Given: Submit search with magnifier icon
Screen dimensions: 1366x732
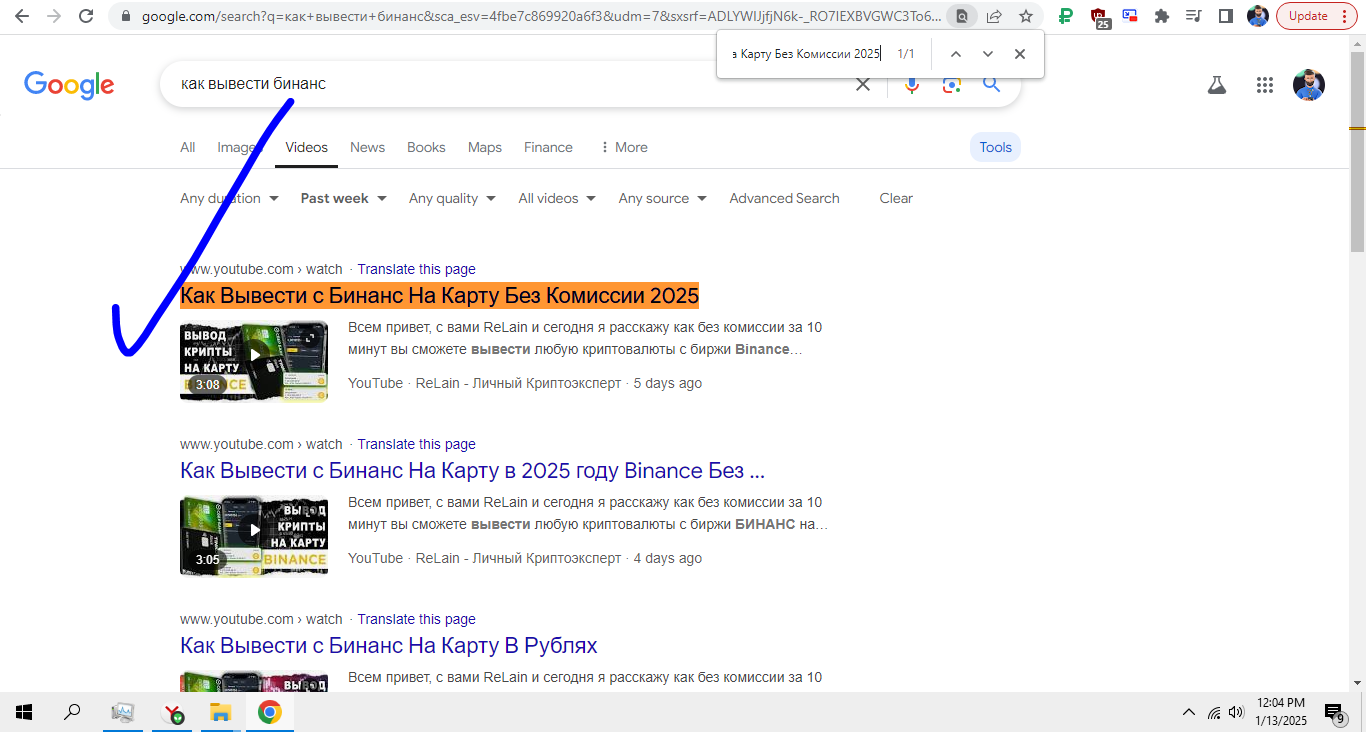Looking at the screenshot, I should click(x=991, y=85).
